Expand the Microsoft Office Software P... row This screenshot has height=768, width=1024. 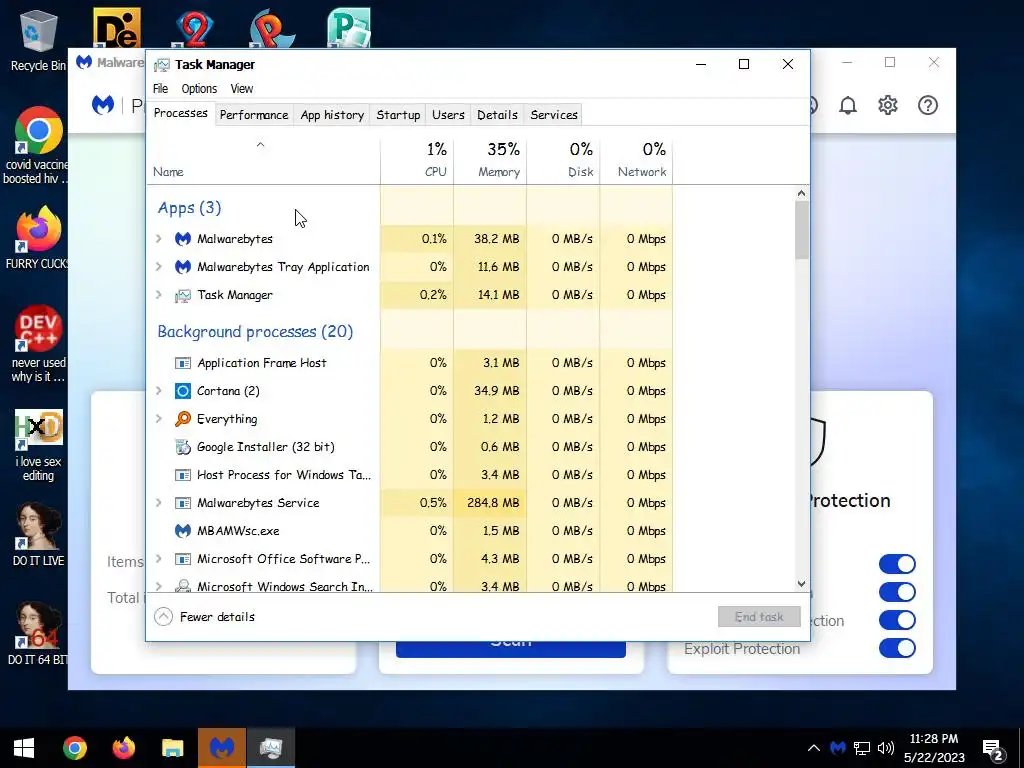tap(159, 559)
